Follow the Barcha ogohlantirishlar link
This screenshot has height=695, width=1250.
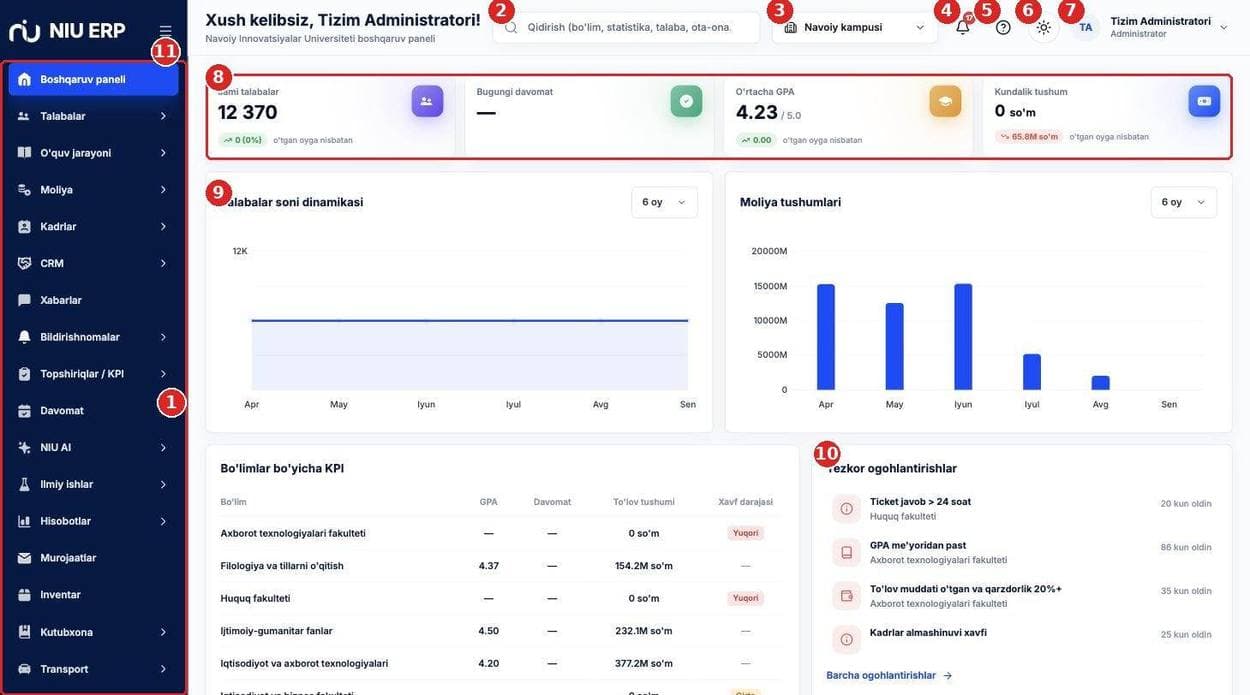point(889,675)
